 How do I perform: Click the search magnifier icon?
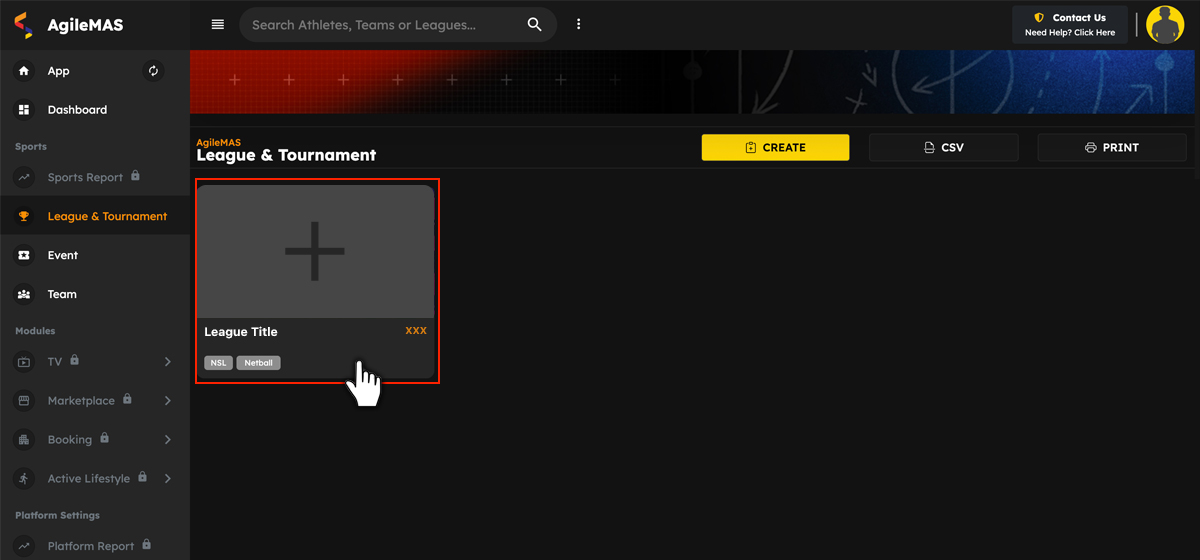[x=535, y=25]
